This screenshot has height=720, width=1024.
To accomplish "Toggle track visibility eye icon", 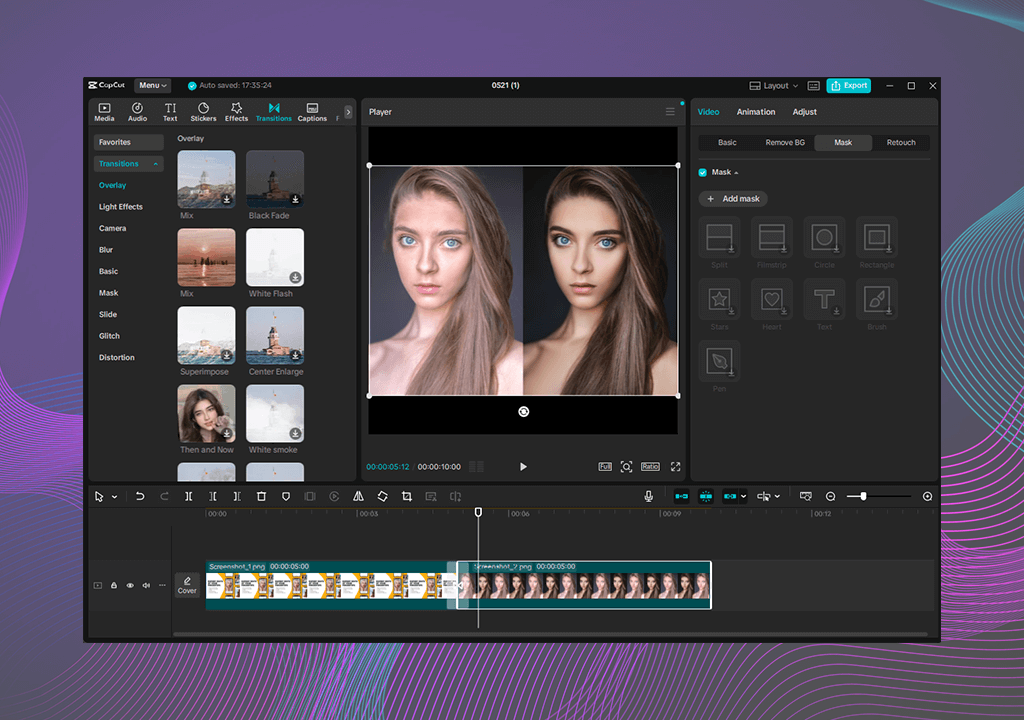I will click(130, 585).
